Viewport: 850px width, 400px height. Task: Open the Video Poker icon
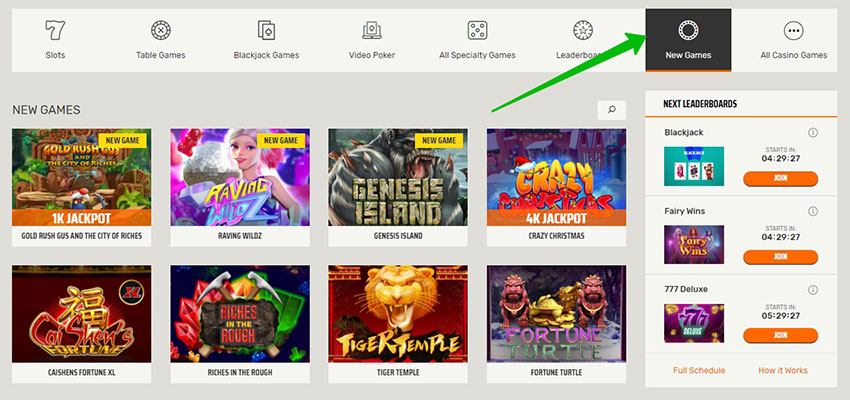point(372,30)
